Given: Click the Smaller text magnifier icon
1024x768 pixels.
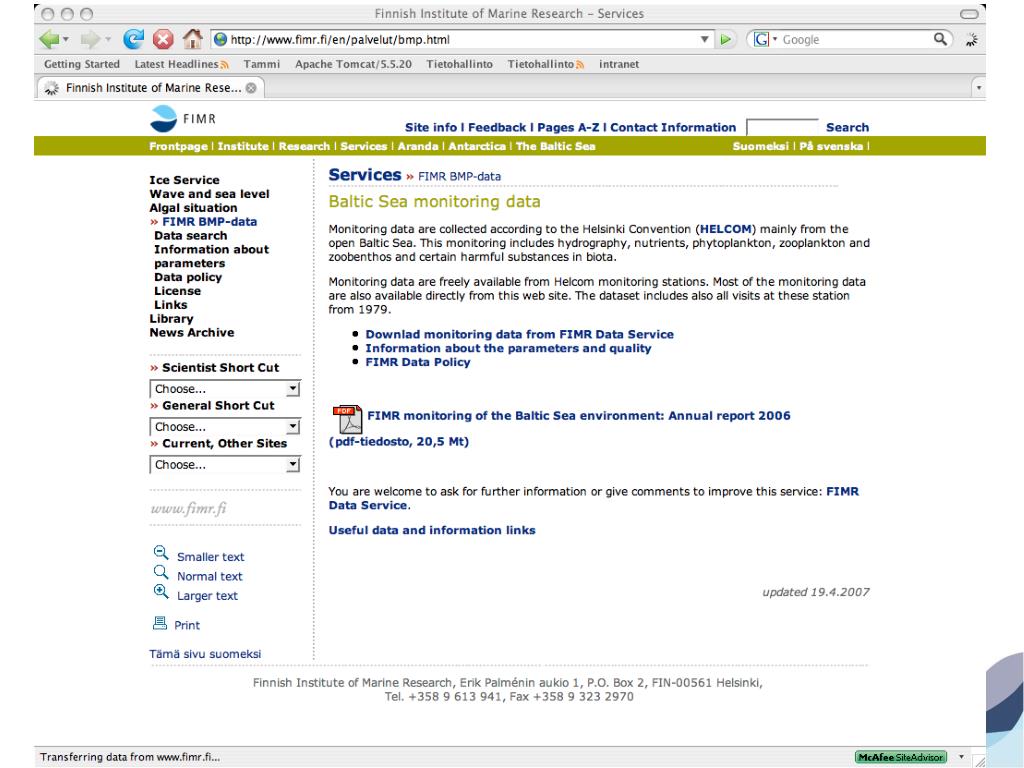Looking at the screenshot, I should (161, 553).
